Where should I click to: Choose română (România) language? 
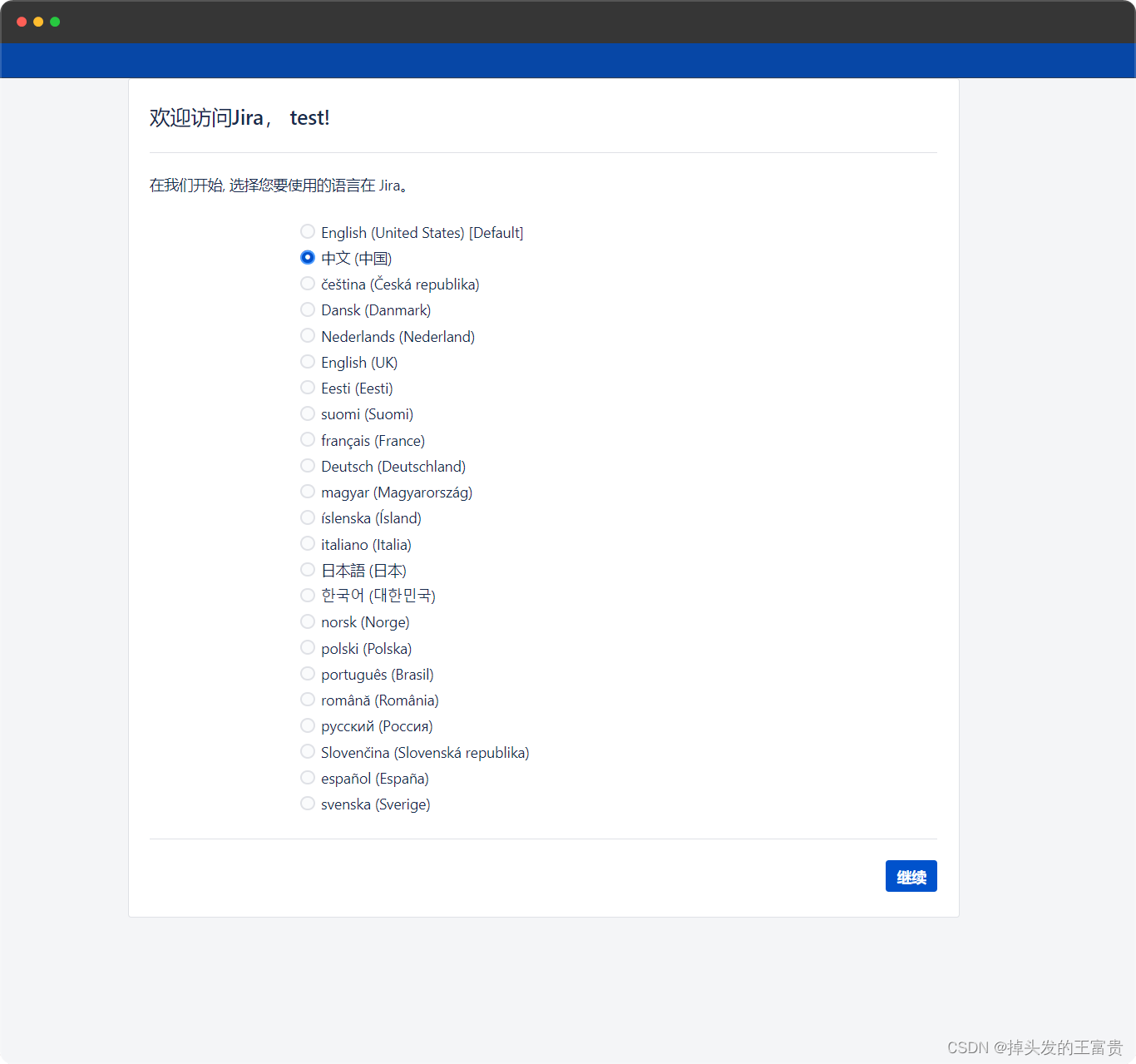click(x=308, y=700)
